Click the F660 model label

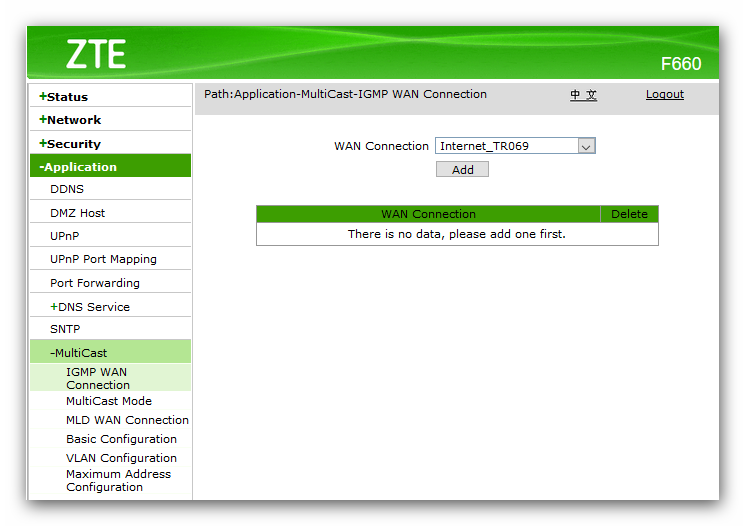[681, 64]
